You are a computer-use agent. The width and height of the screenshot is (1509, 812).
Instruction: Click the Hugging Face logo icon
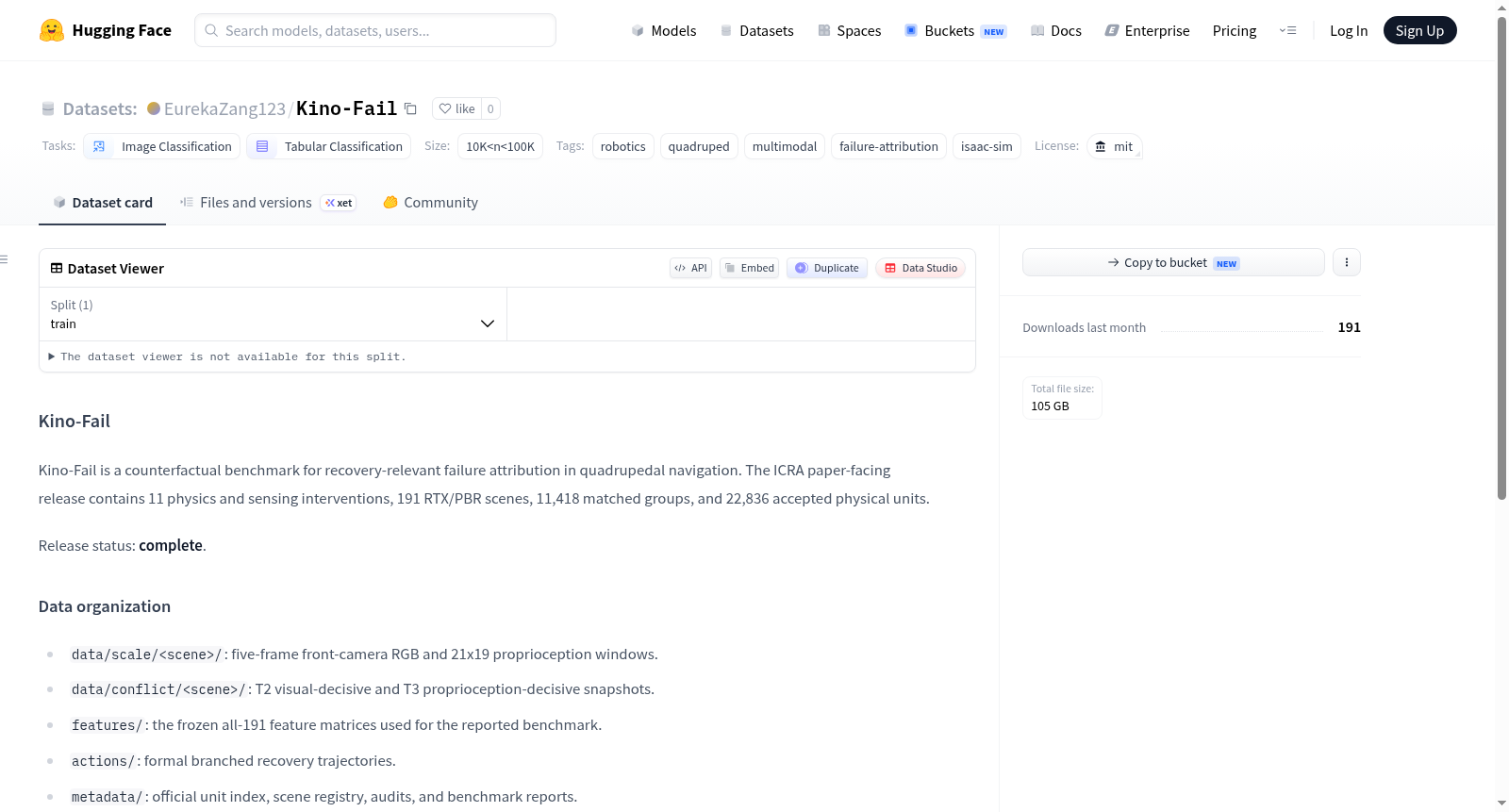(52, 30)
